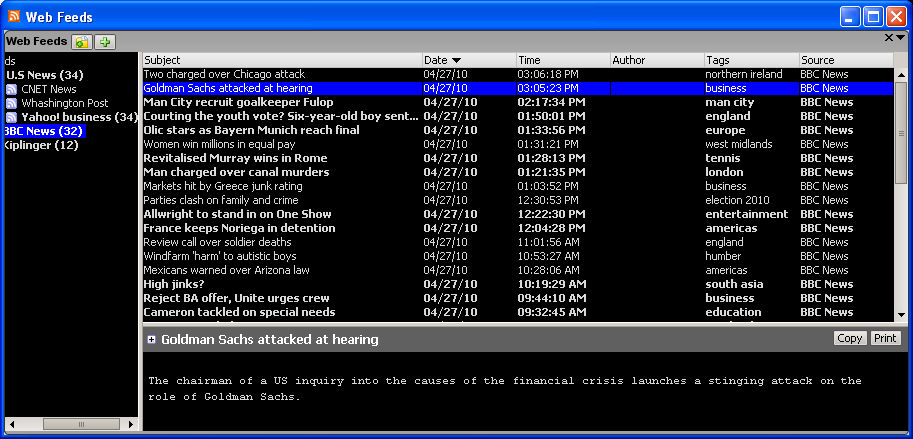Click the feed tree horizontal scrollbar thumb
Screen dimensions: 913x439
(x=81, y=424)
